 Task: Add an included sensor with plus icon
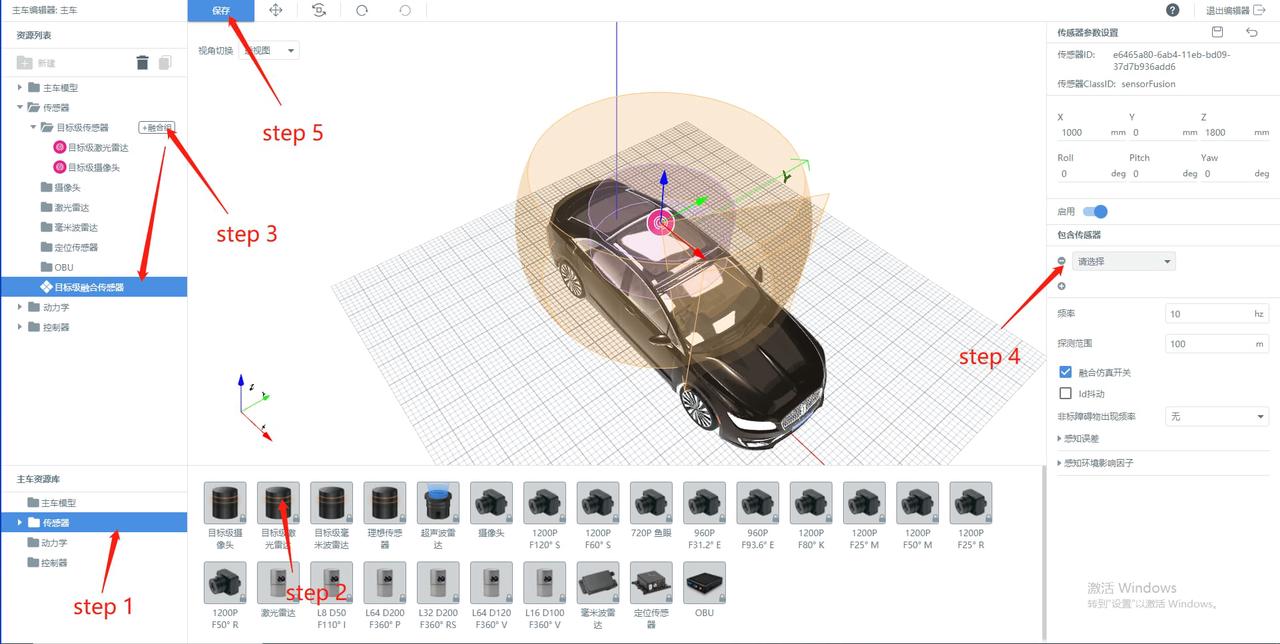[x=1061, y=286]
